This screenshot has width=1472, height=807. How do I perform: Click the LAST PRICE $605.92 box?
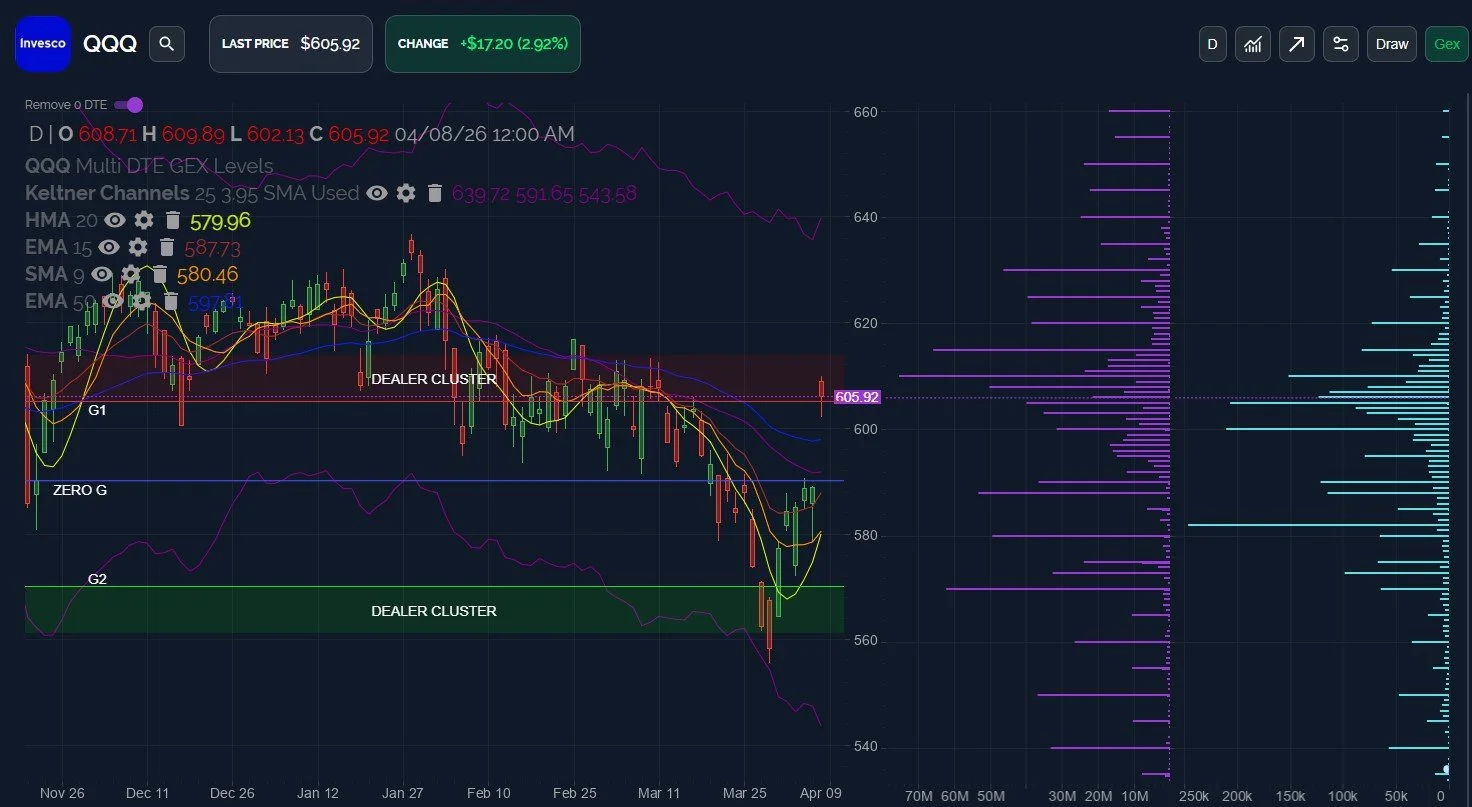click(291, 44)
